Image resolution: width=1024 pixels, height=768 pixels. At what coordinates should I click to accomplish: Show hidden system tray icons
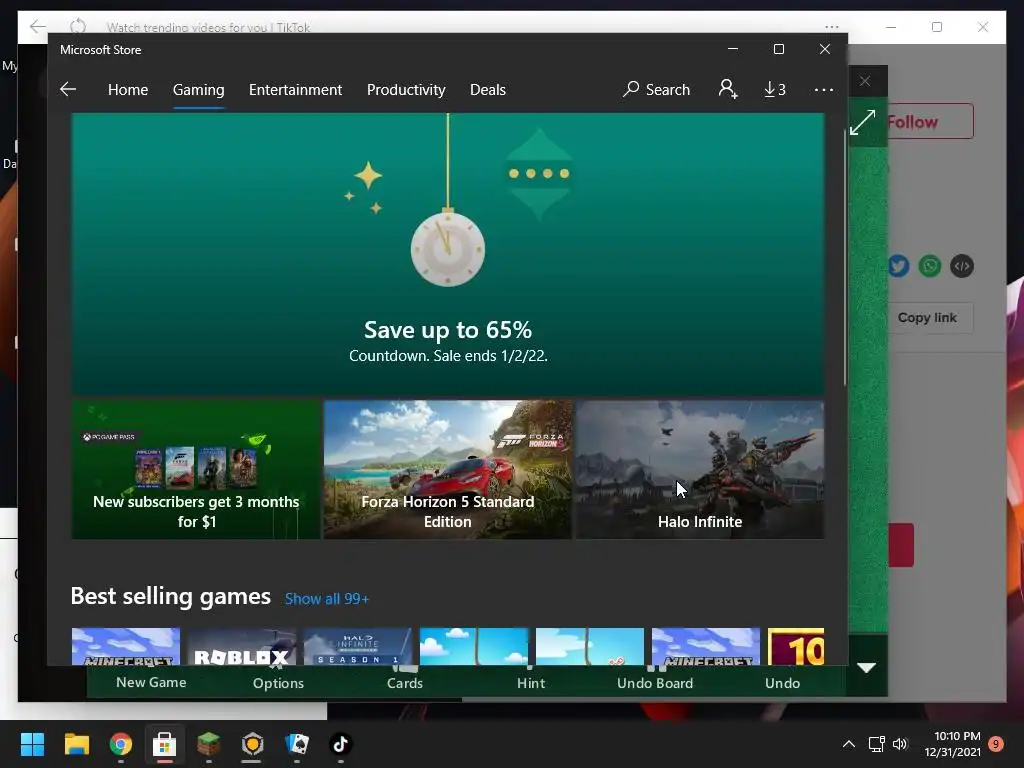(x=848, y=744)
